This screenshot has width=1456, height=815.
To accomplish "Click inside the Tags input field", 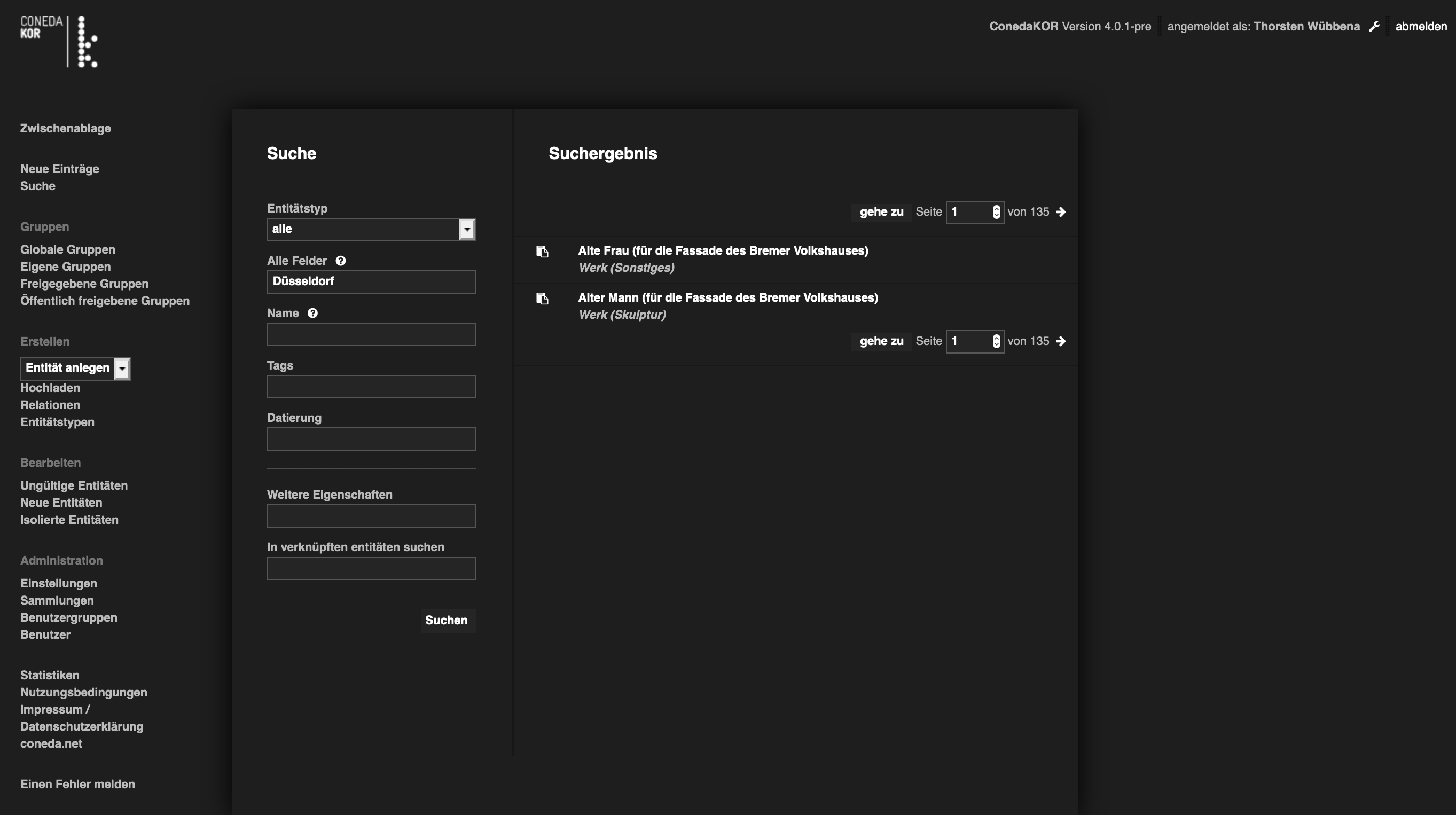I will [371, 387].
